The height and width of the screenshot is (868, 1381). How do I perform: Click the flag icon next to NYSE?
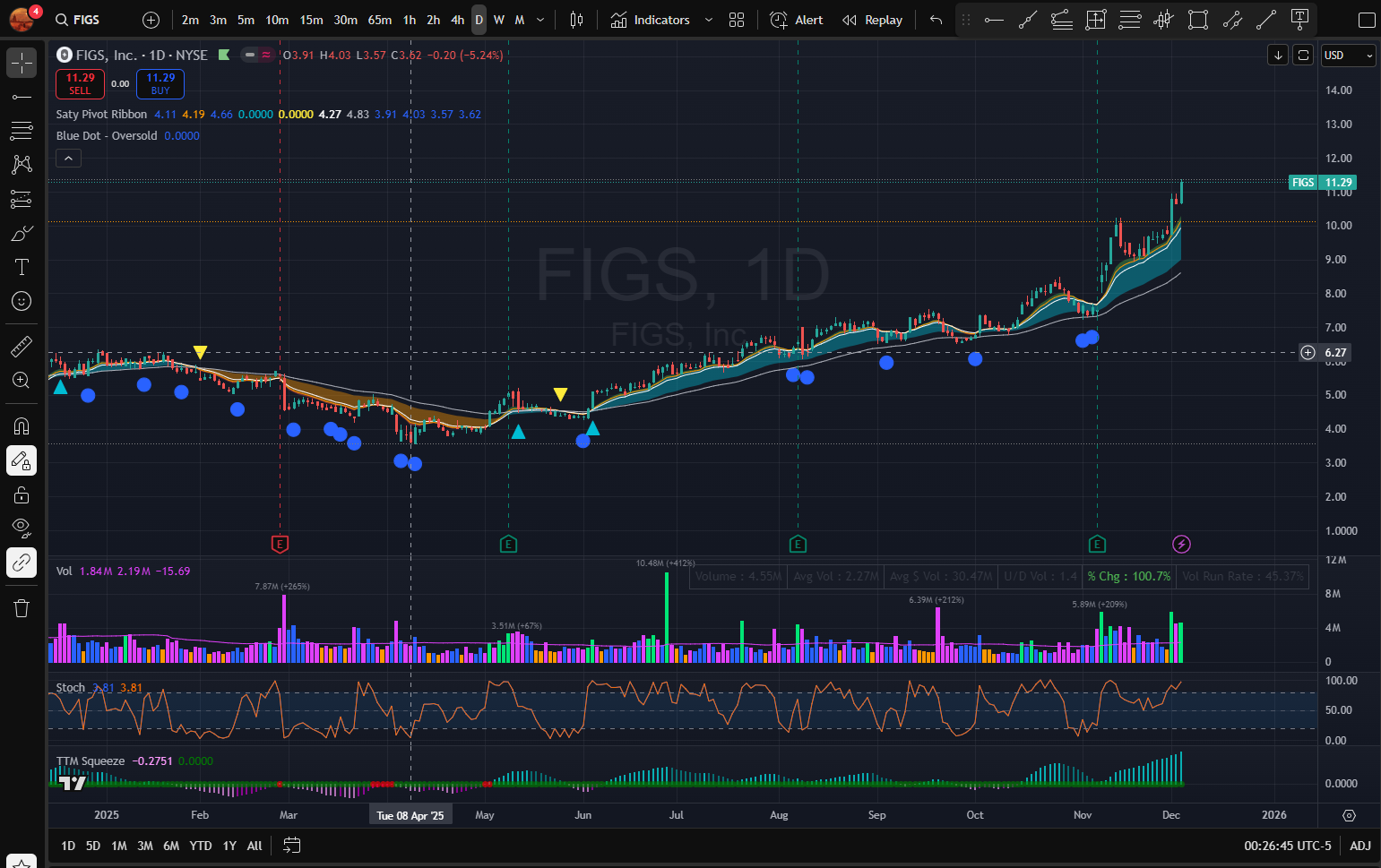(224, 56)
